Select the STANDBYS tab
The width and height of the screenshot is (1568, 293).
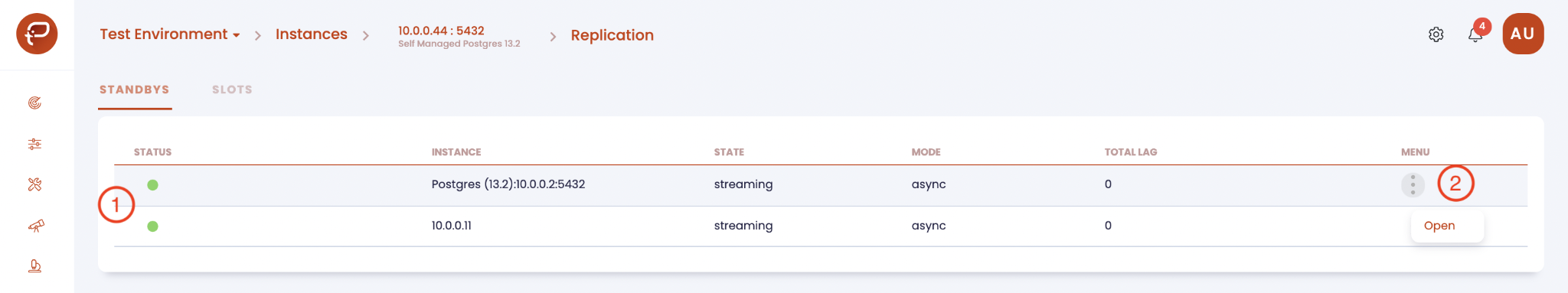coord(135,90)
